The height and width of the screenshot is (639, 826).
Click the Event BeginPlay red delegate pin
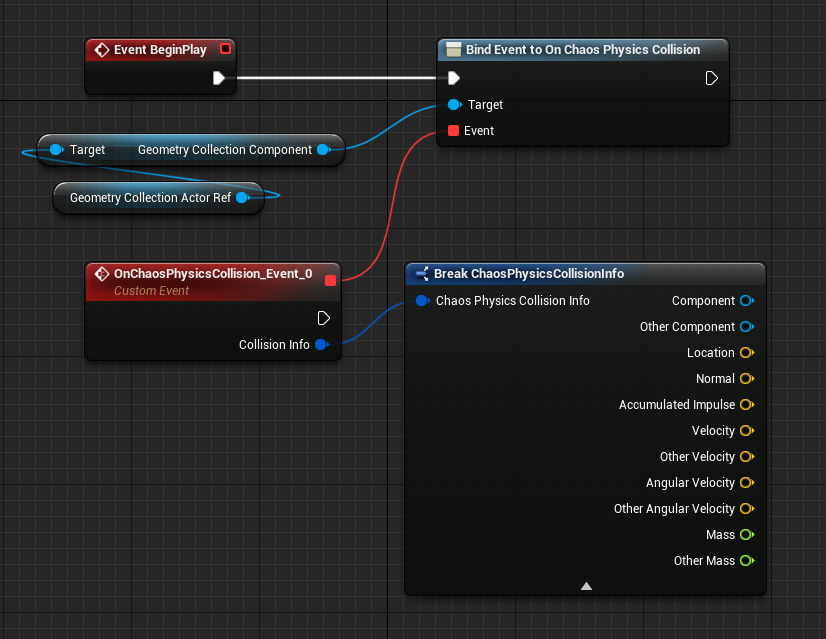click(x=225, y=49)
